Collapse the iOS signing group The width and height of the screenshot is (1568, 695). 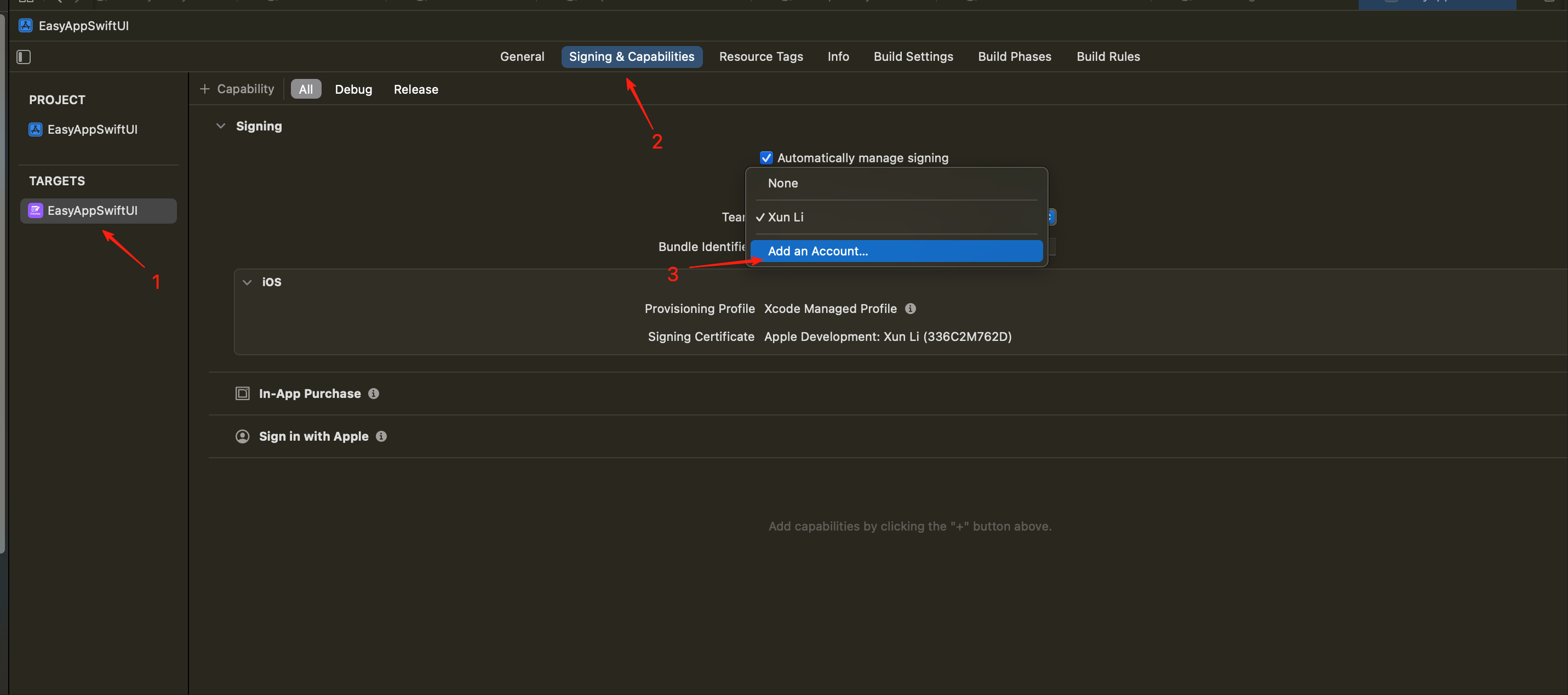point(247,282)
